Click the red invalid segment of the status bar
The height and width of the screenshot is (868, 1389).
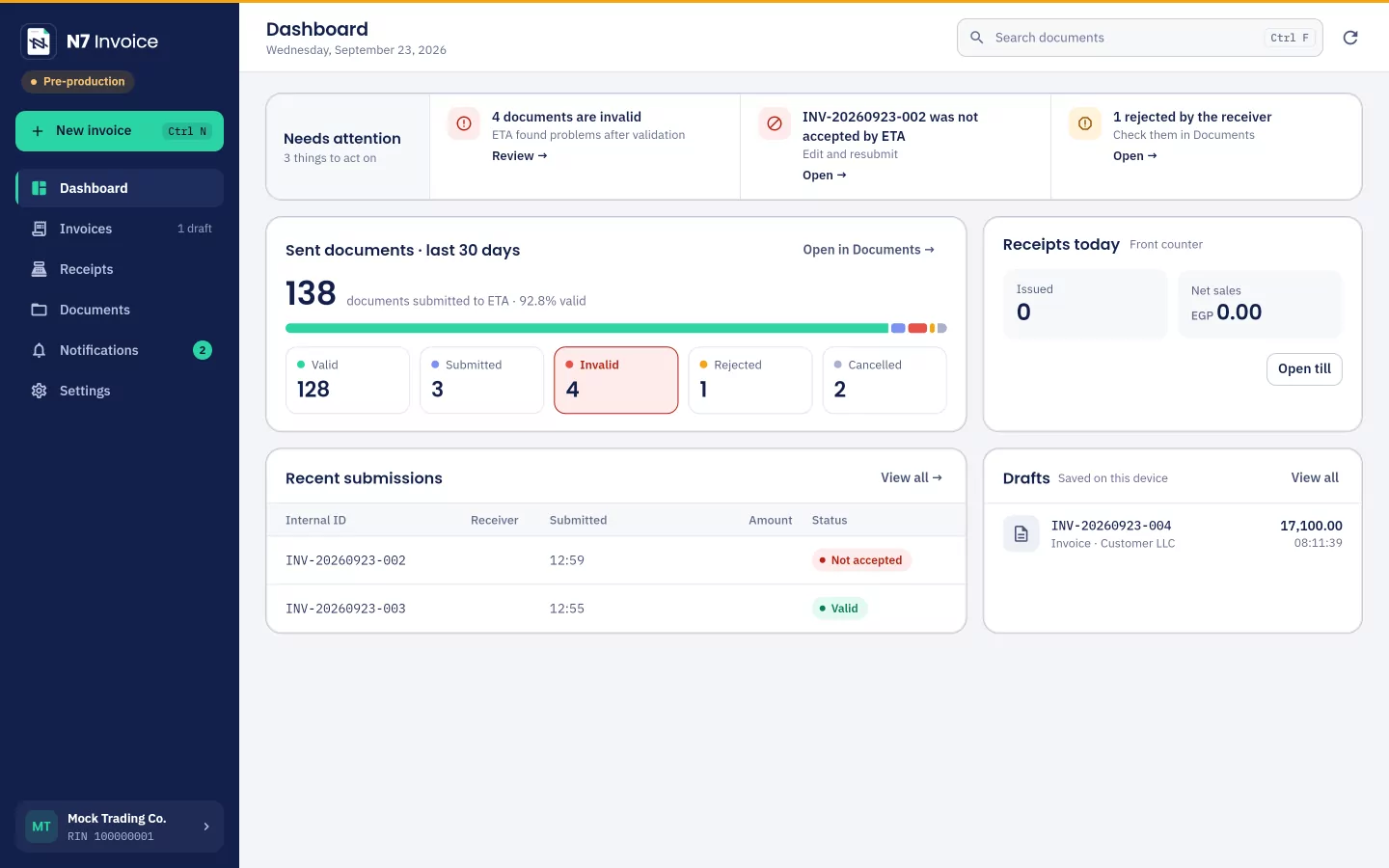tap(917, 328)
